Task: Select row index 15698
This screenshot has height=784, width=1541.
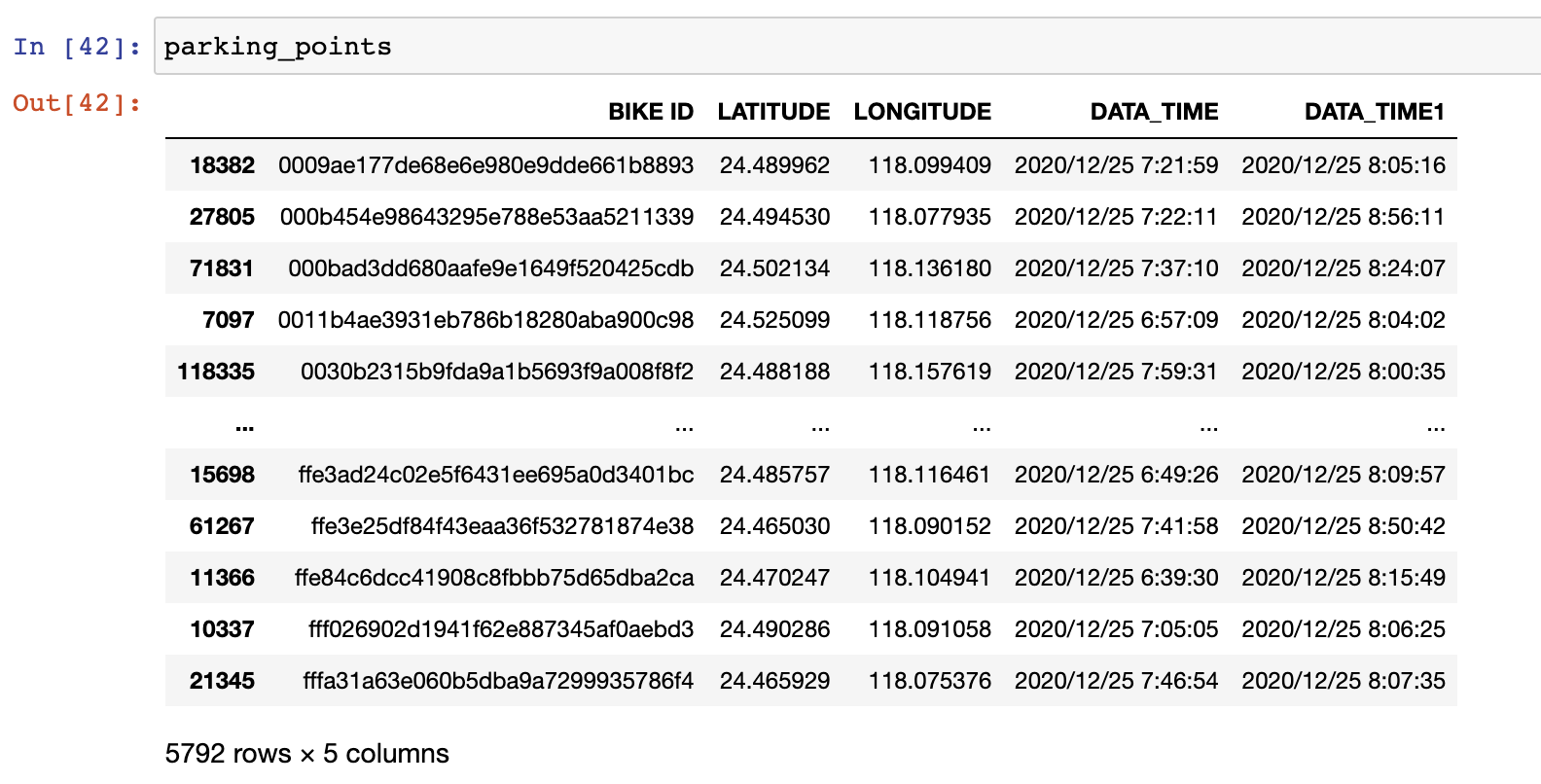Action: (x=222, y=475)
